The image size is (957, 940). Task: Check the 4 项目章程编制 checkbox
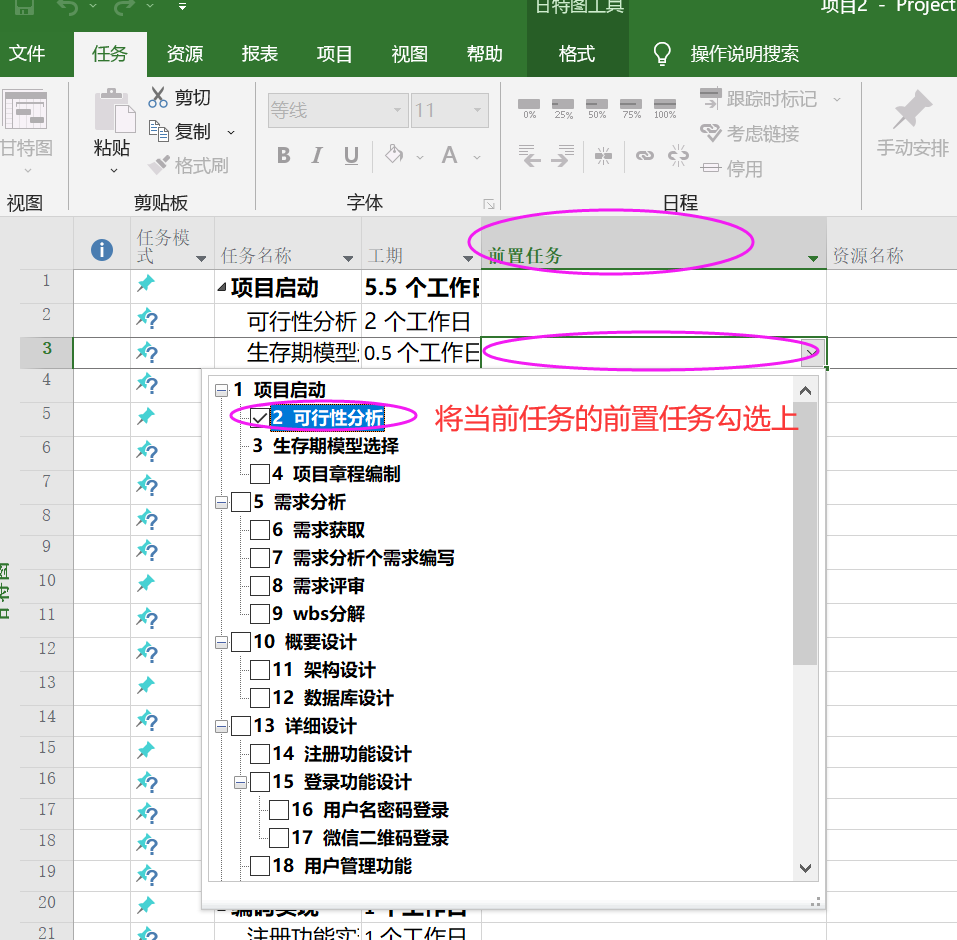click(x=260, y=474)
